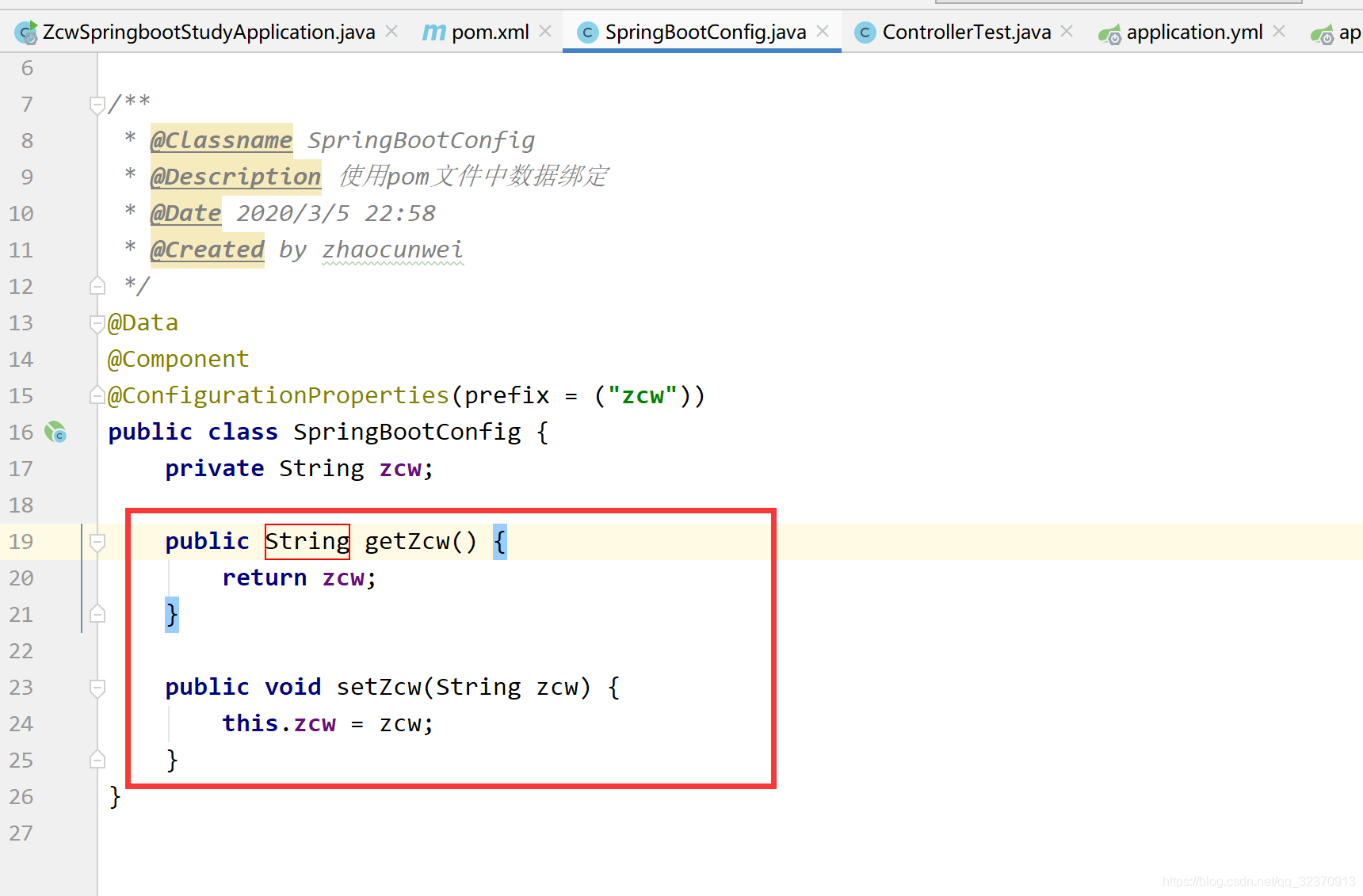Viewport: 1363px width, 896px height.
Task: Close the SpringBootConfig.java tab
Action: click(823, 32)
